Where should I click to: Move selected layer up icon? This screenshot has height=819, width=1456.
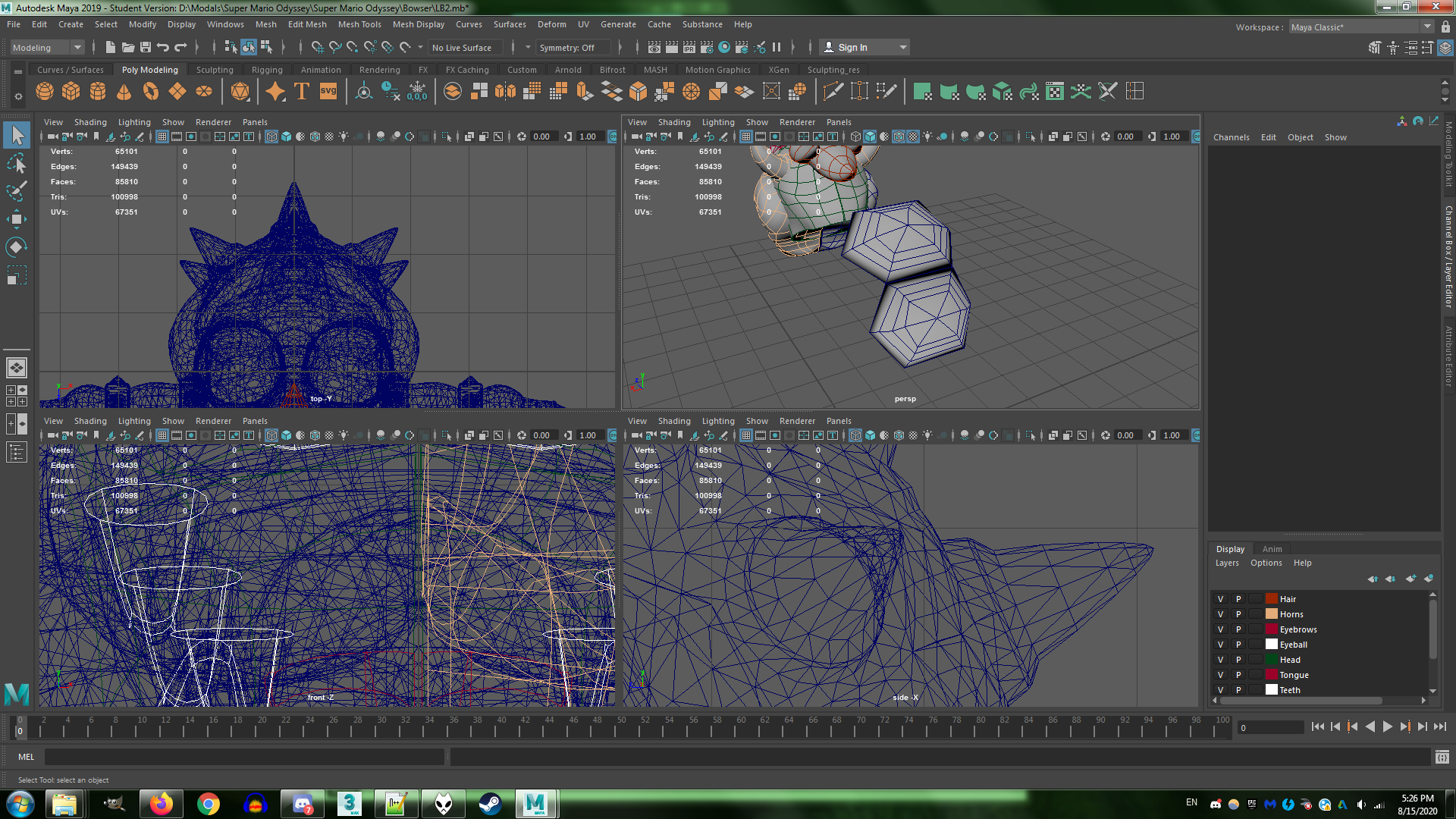click(x=1373, y=579)
